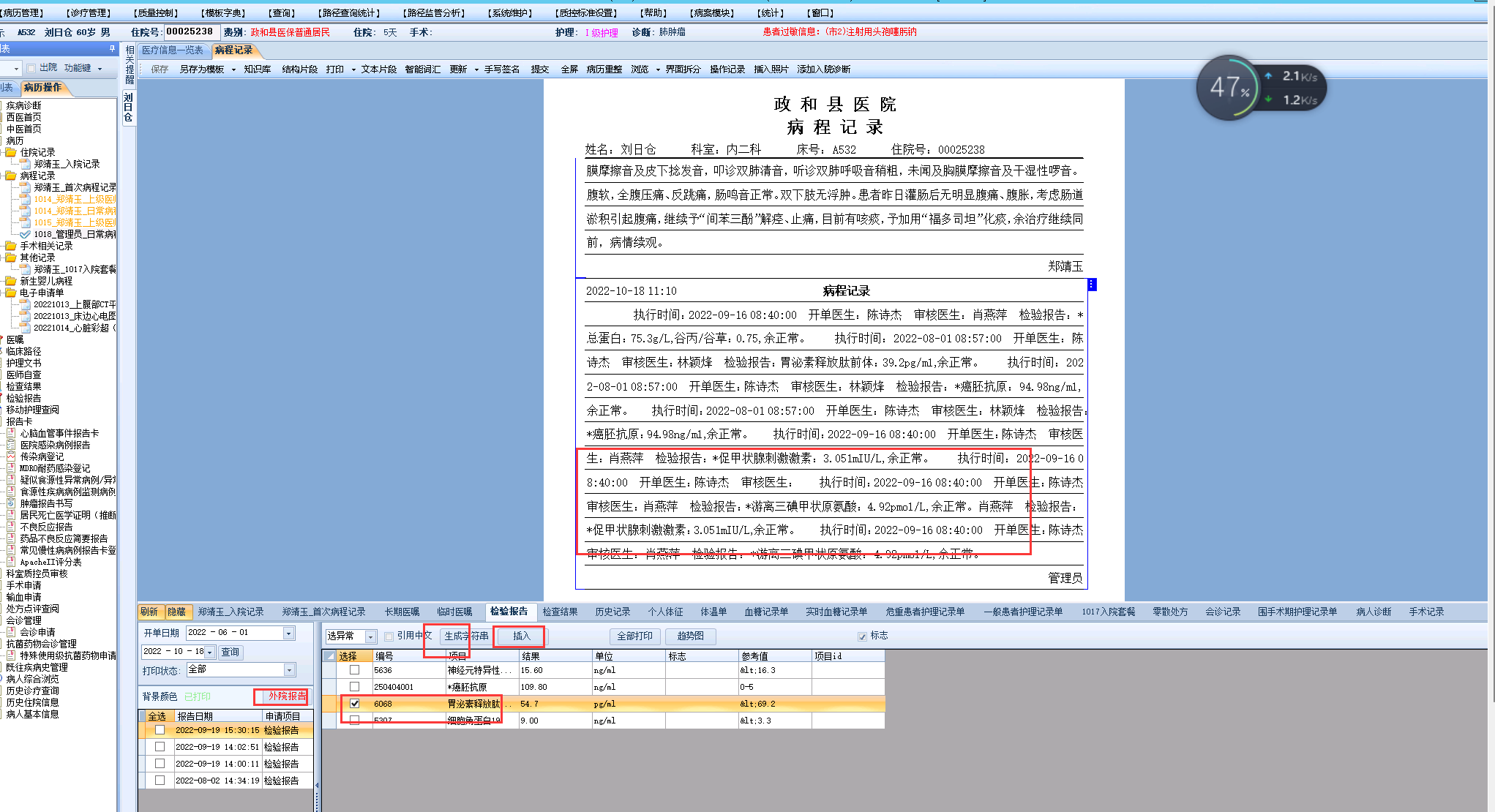Open document icon for 郑靖玉_入院记录

pos(25,164)
